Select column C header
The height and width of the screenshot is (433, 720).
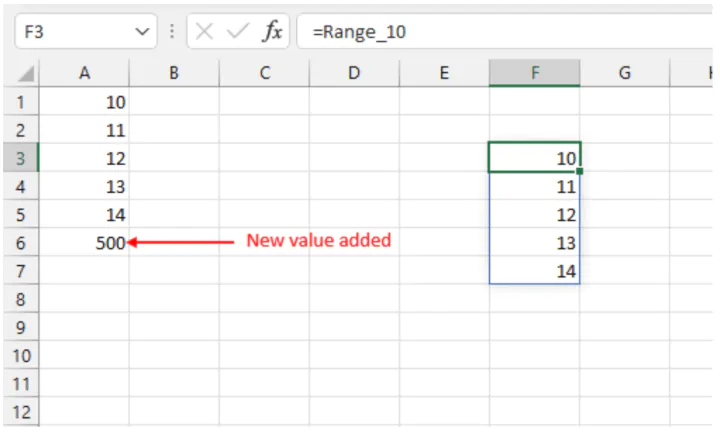tap(264, 73)
